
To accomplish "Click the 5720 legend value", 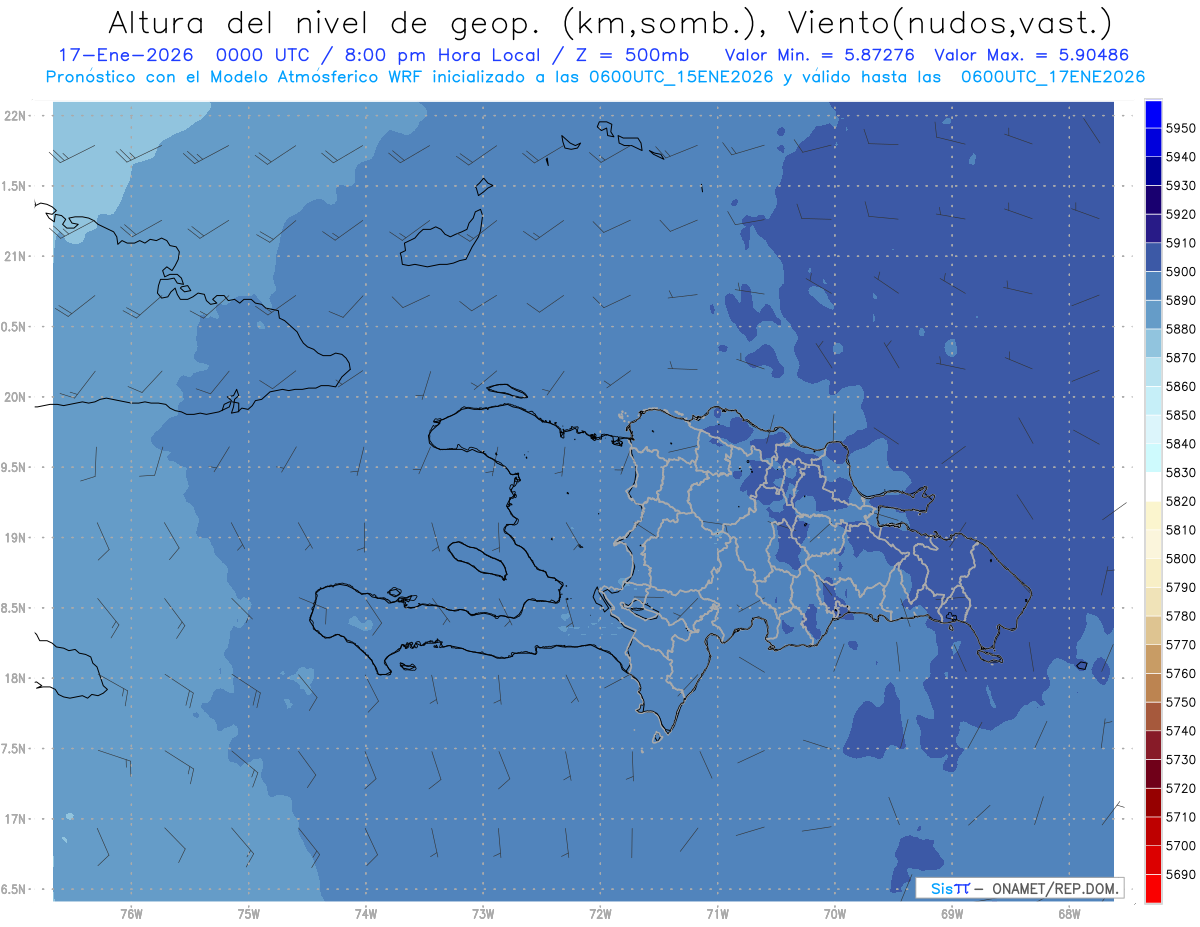I will (x=1180, y=788).
